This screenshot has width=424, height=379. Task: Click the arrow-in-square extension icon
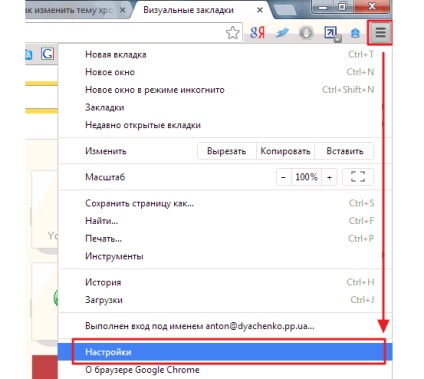click(x=332, y=33)
